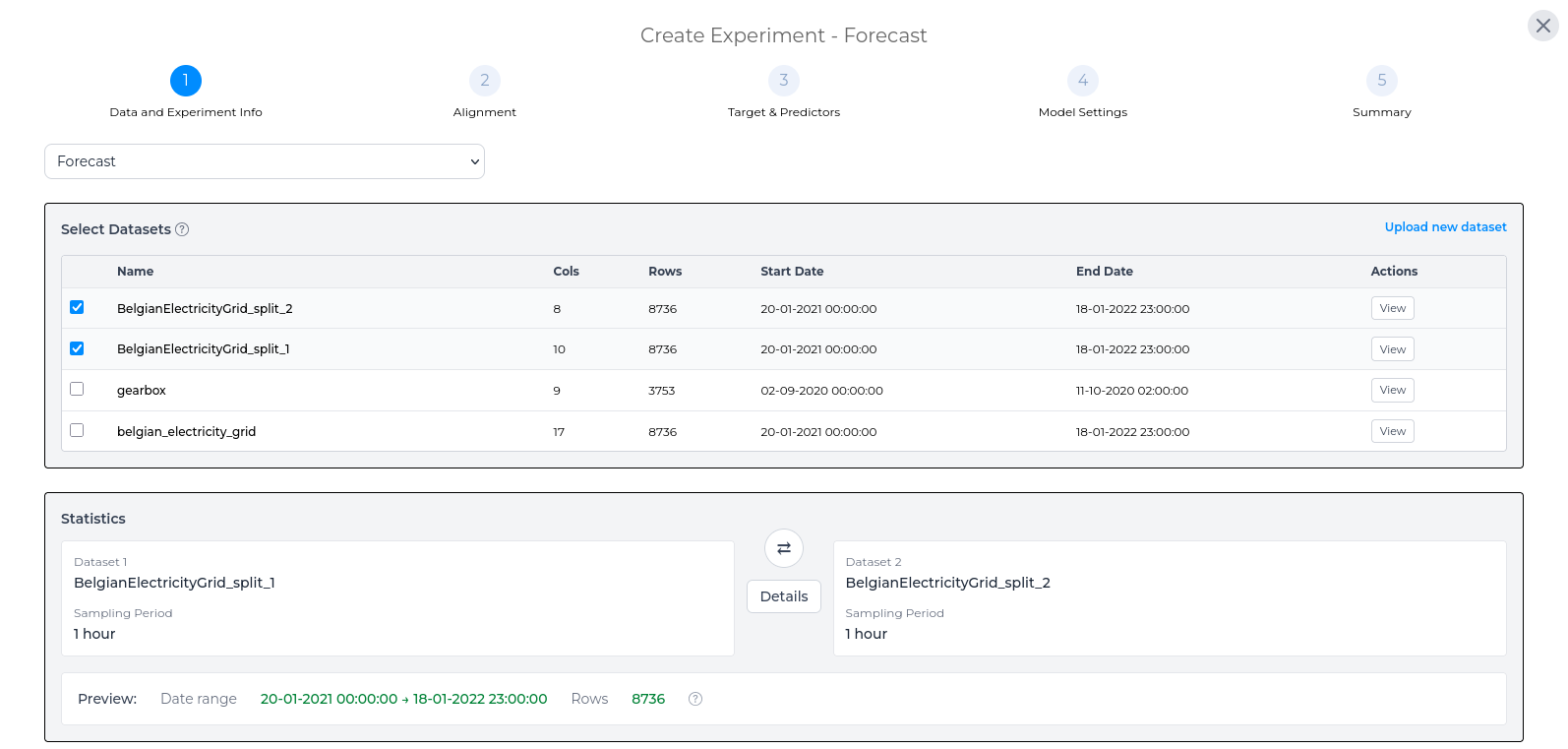The width and height of the screenshot is (1568, 749).
Task: Click the Details button in Statistics
Action: tap(784, 596)
